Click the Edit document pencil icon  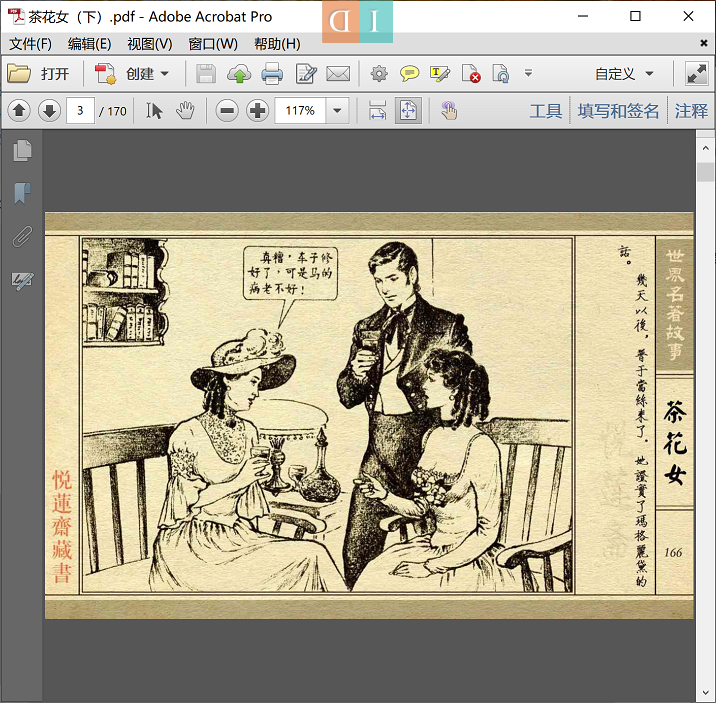click(306, 73)
